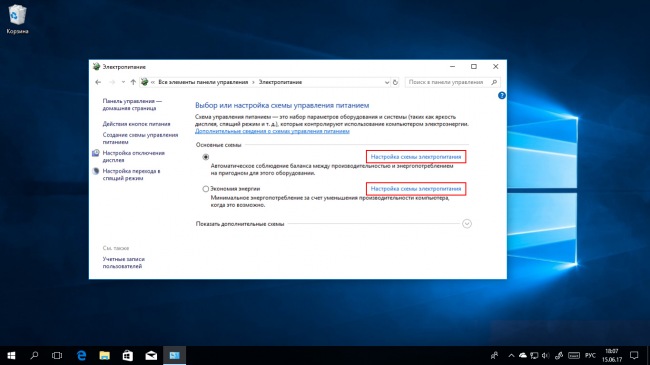Open the blue help question mark
The image size is (650, 365).
point(502,95)
